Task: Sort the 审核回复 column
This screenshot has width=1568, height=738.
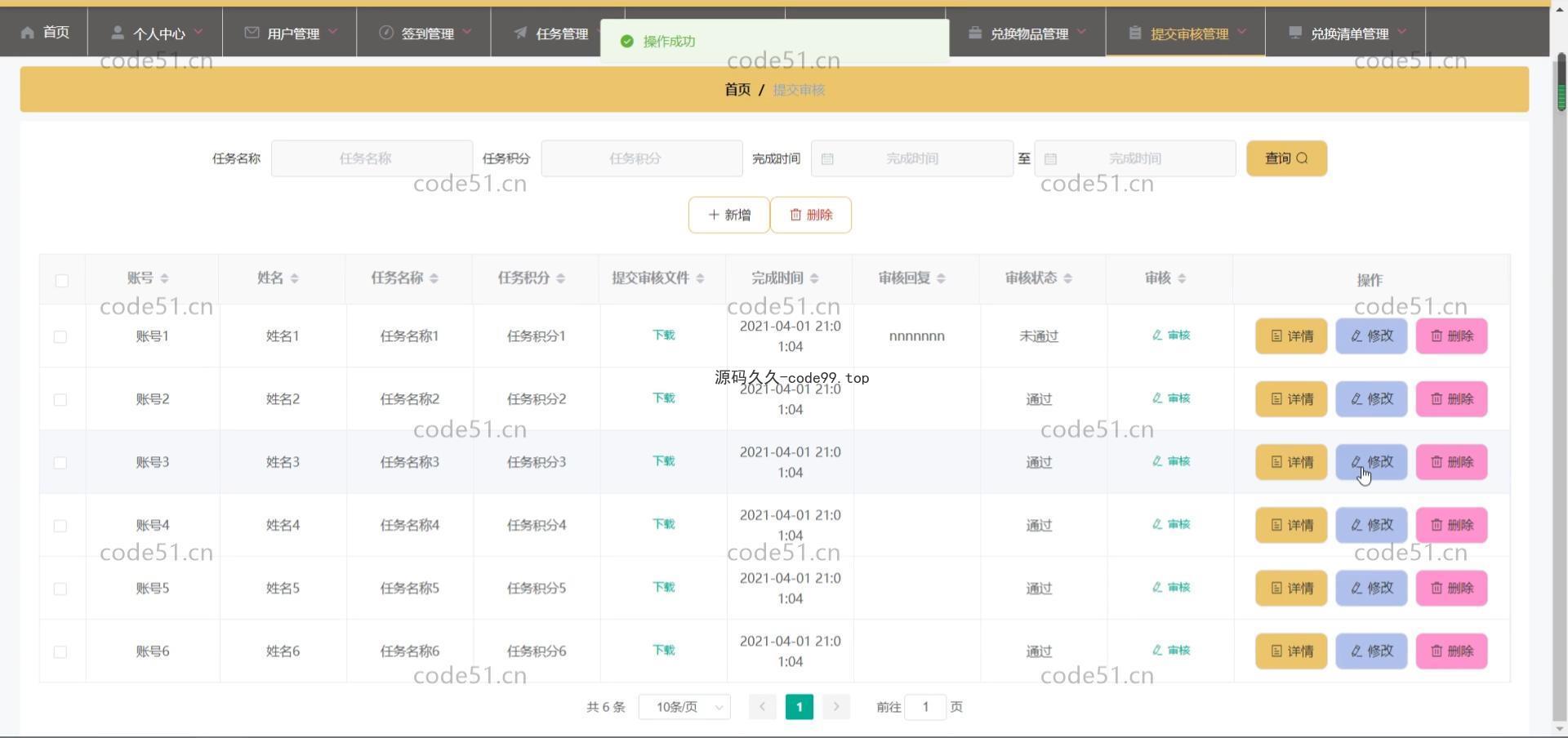Action: click(941, 278)
